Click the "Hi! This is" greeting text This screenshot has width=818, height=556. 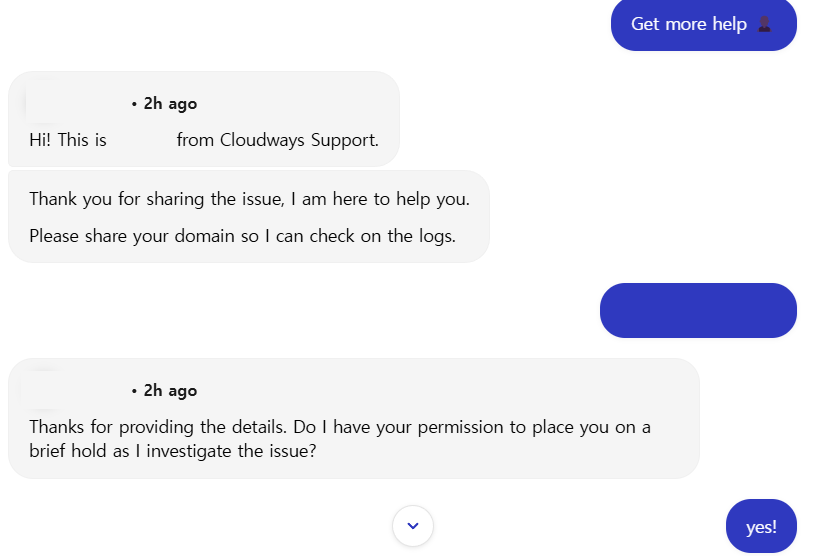68,140
